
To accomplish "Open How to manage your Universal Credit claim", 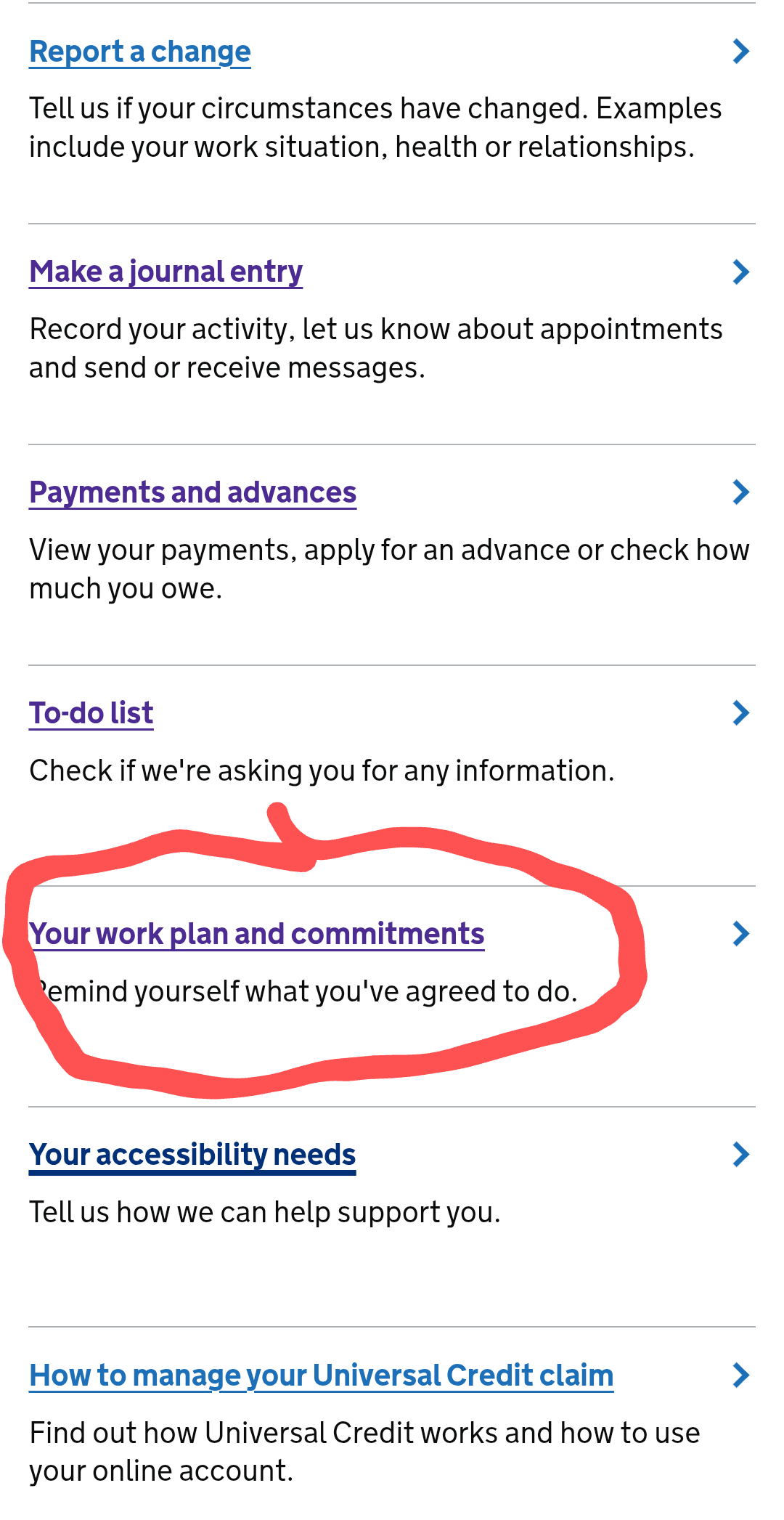I will pos(322,1375).
